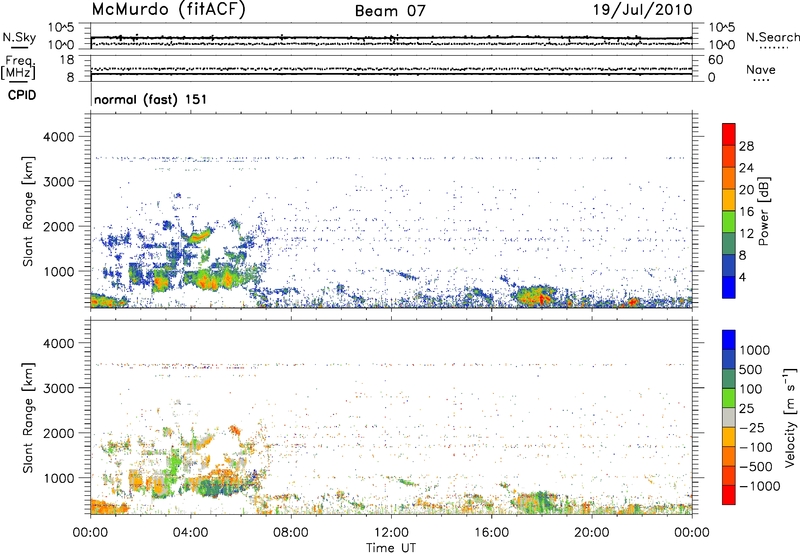Click the 'Slant Range [km]' label of power panel
The width and height of the screenshot is (800, 554).
[x=28, y=211]
